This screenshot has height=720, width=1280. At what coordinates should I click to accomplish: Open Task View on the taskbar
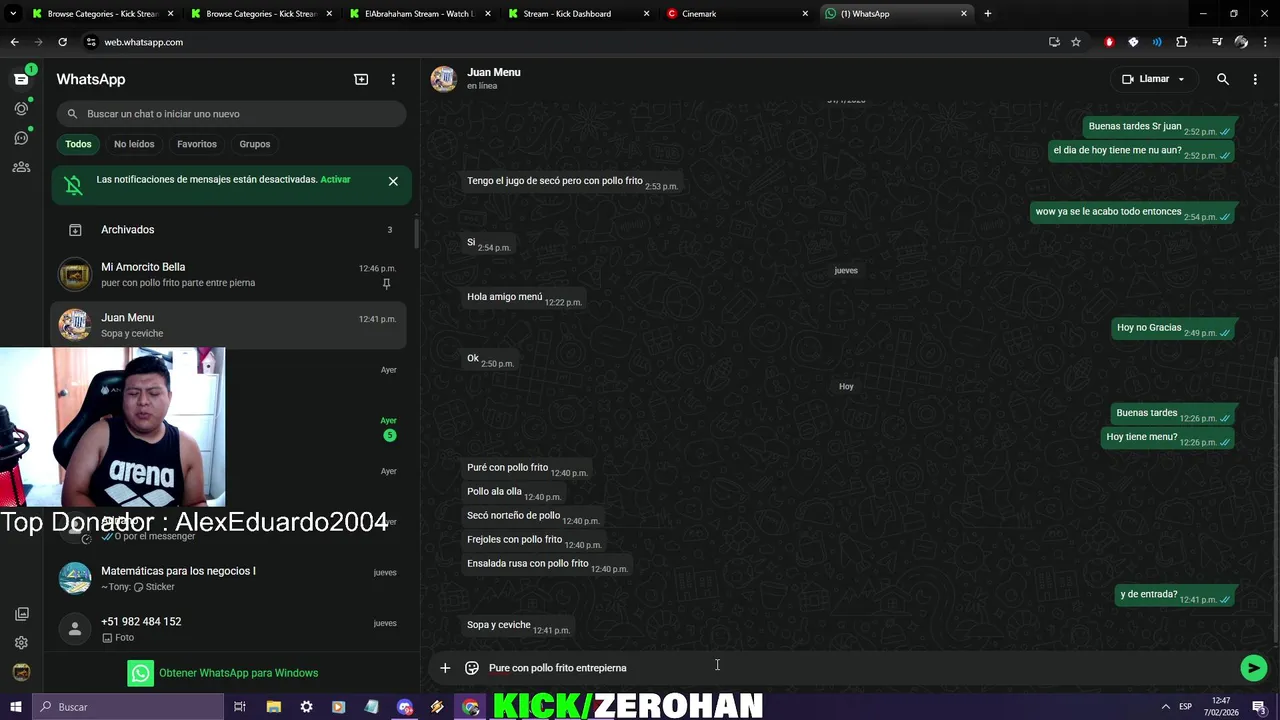pyautogui.click(x=240, y=707)
